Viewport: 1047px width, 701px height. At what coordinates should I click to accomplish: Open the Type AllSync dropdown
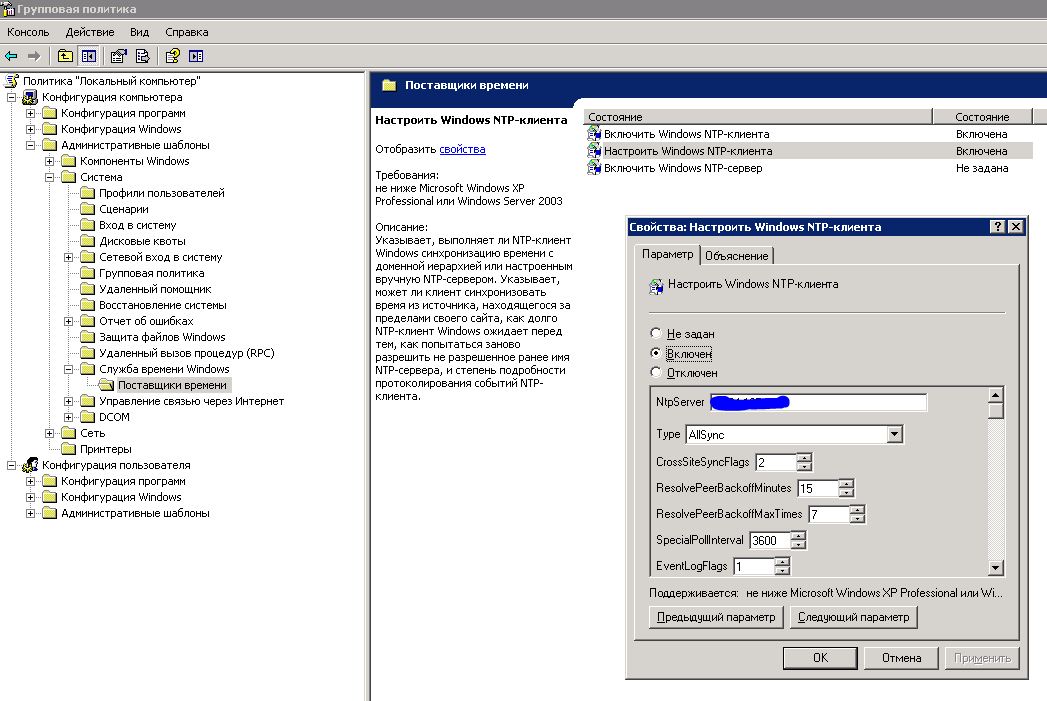pos(895,435)
